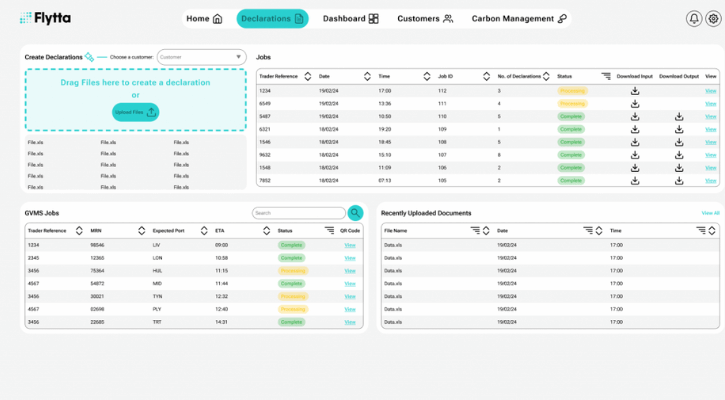Viewport: 725px width, 400px height.
Task: Sort Jobs table by Trader Reference
Action: pos(307,76)
